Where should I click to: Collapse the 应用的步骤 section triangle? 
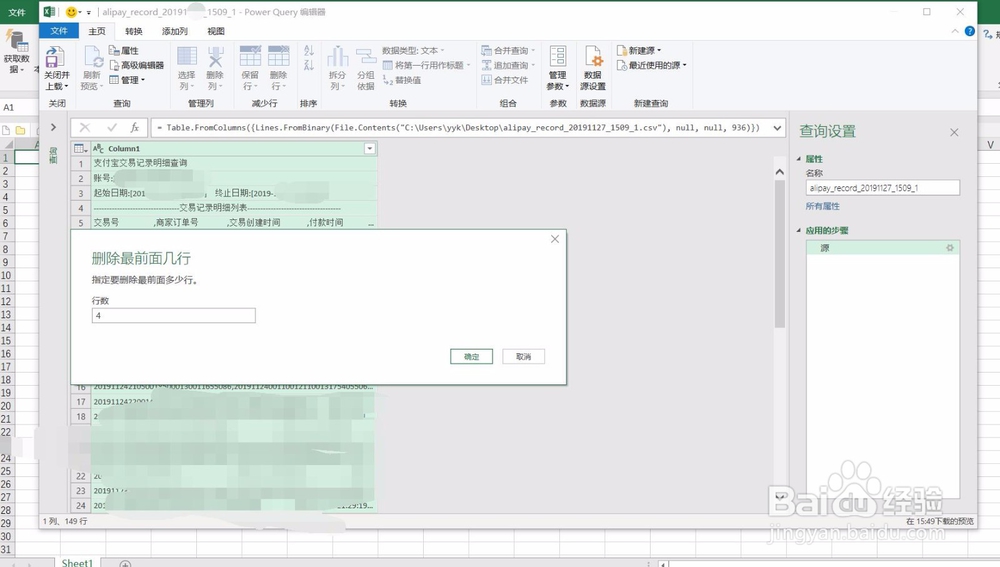[x=799, y=230]
